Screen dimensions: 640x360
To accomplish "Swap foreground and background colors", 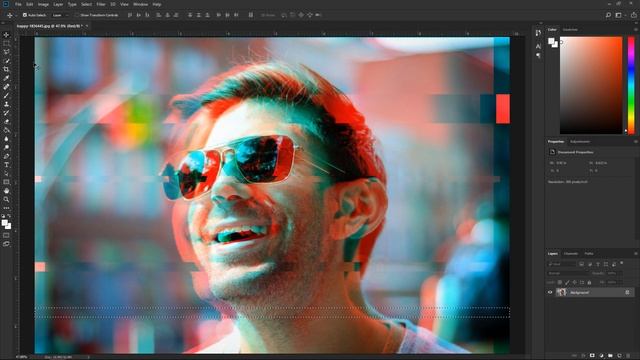I will pos(9,216).
